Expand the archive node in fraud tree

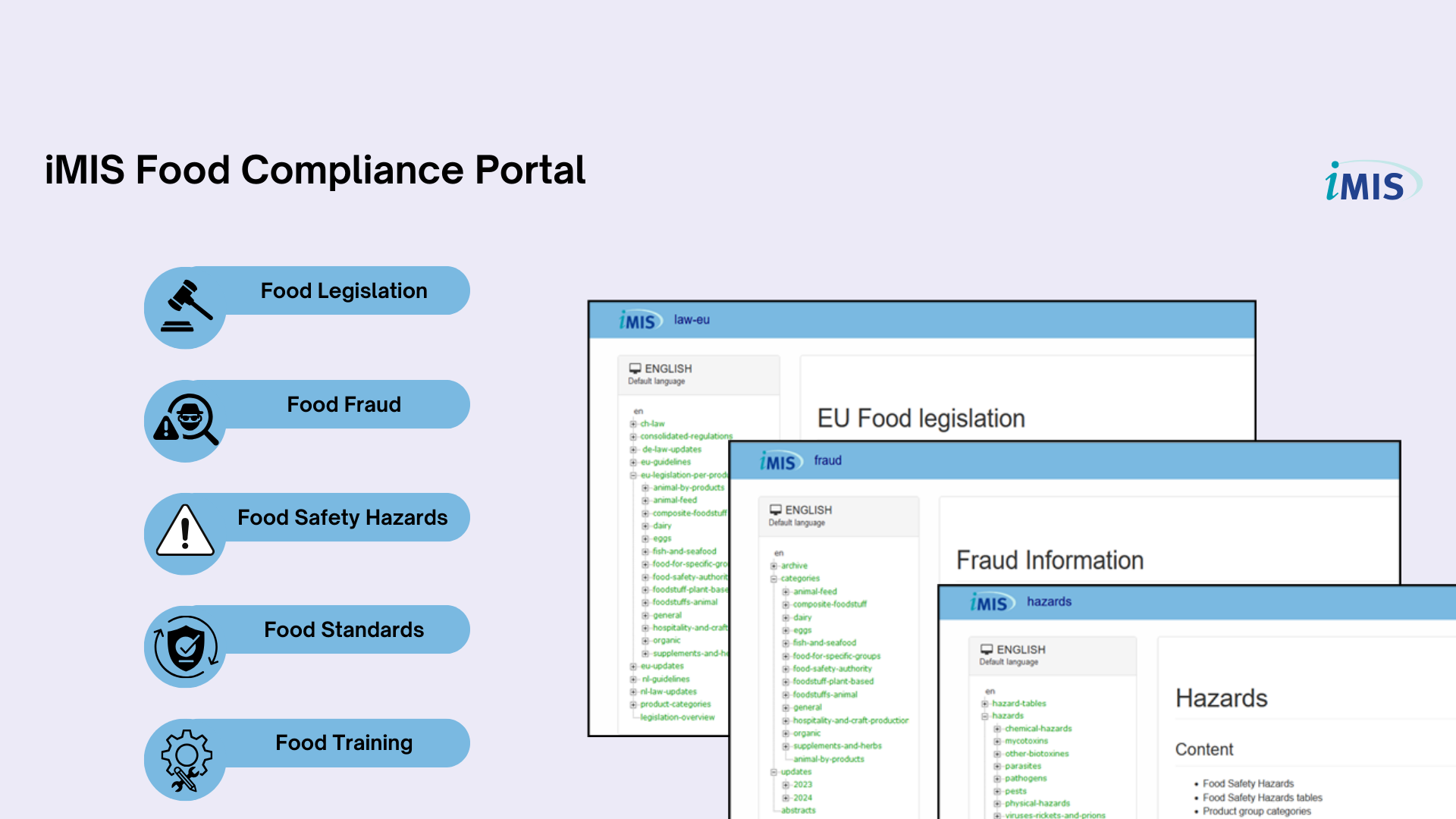tap(773, 566)
